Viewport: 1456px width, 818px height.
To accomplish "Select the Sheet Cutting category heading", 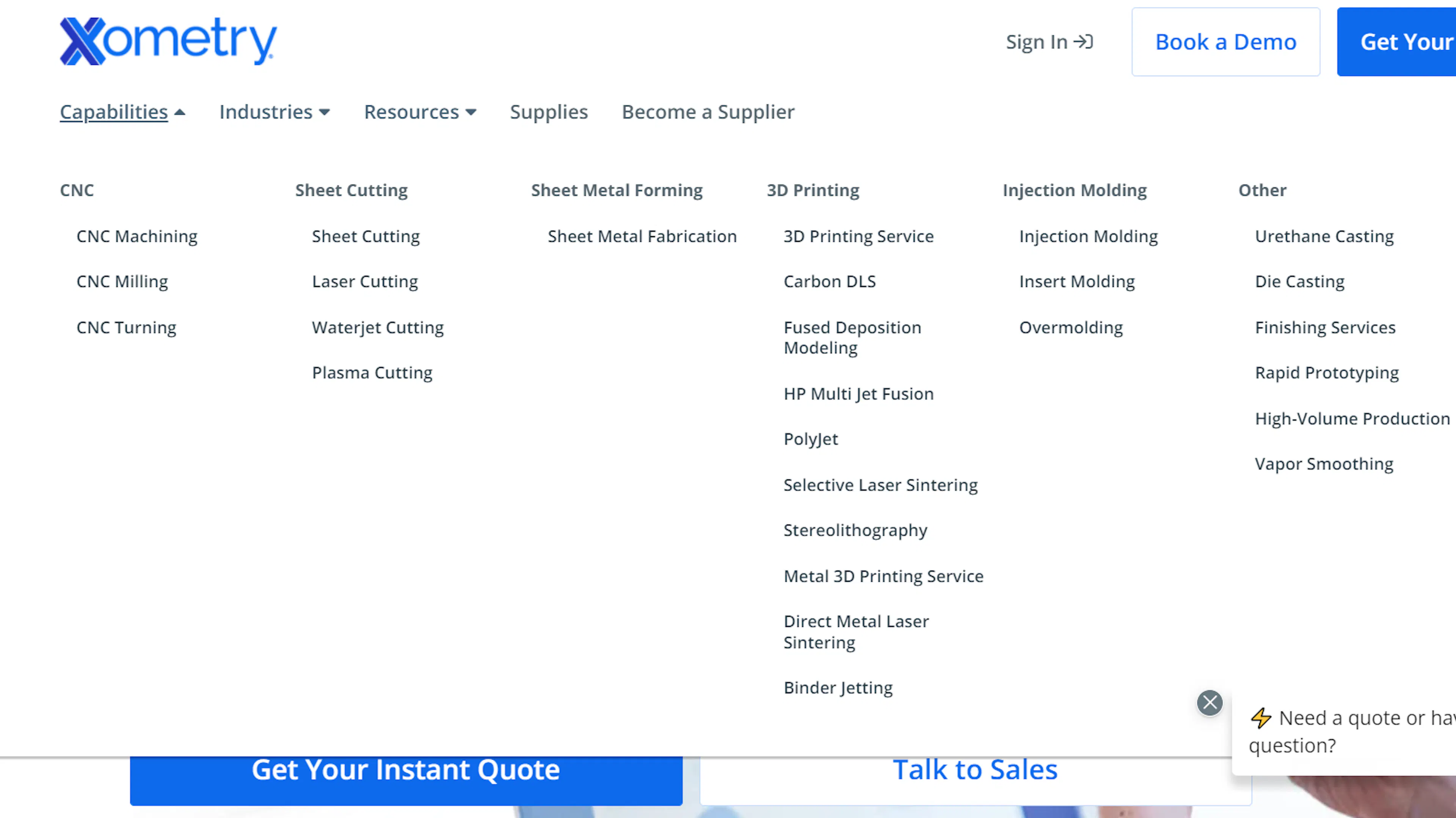I will pyautogui.click(x=351, y=190).
